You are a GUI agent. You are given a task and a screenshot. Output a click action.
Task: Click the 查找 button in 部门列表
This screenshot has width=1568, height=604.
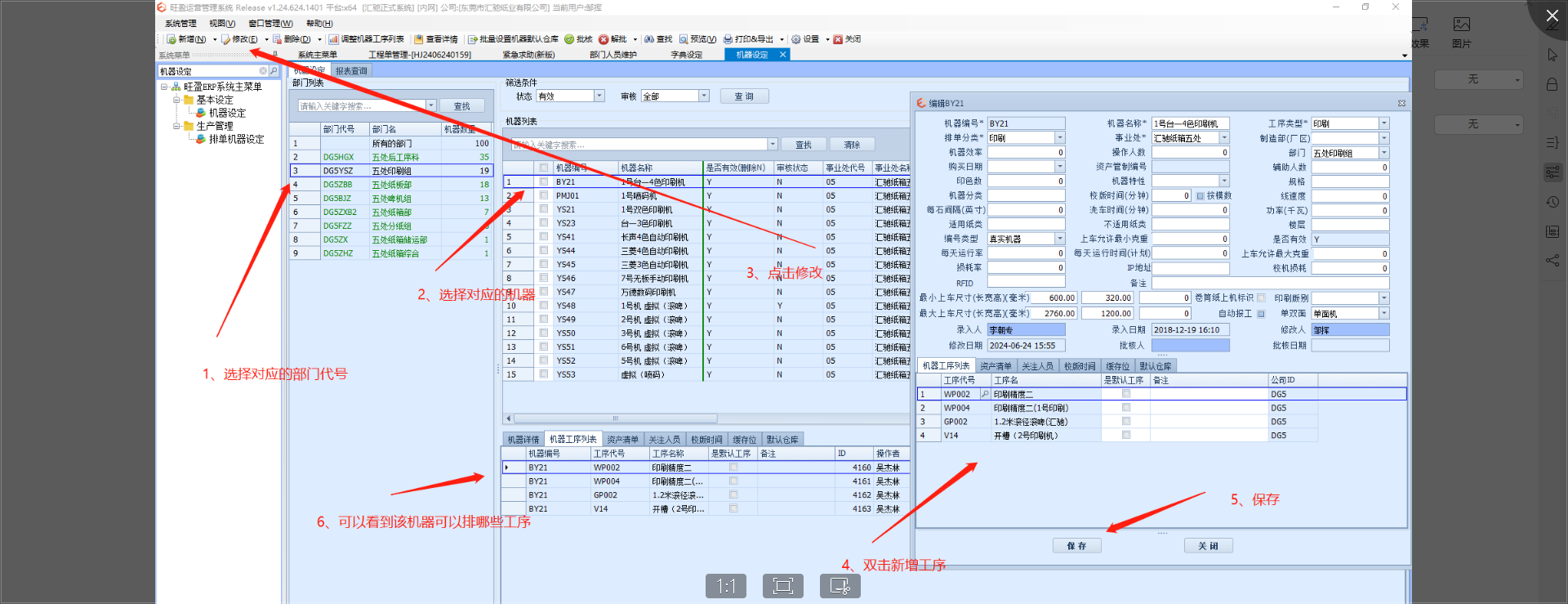pyautogui.click(x=462, y=106)
